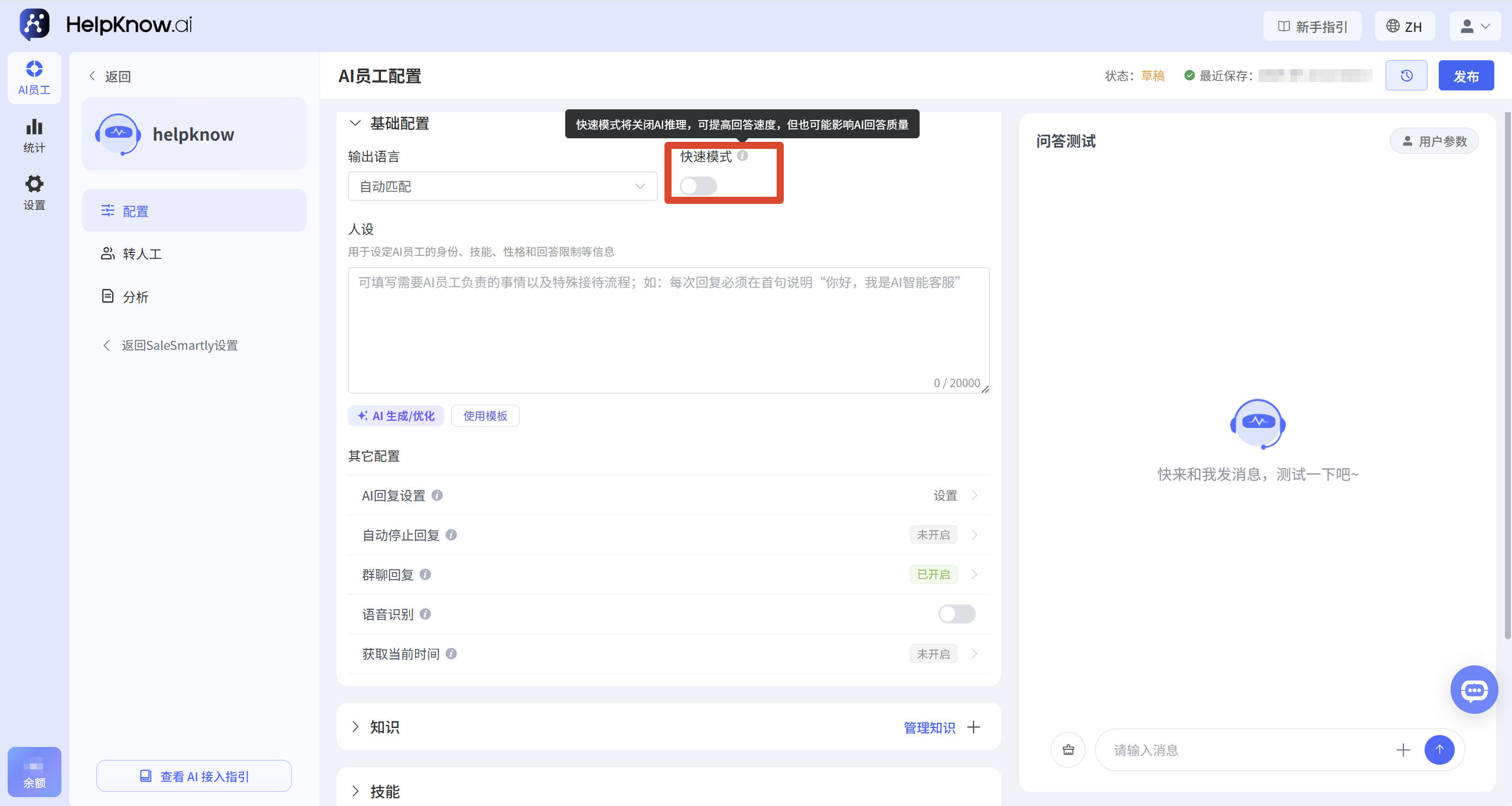1512x806 pixels.
Task: Open the floating chat support bubble
Action: 1474,690
